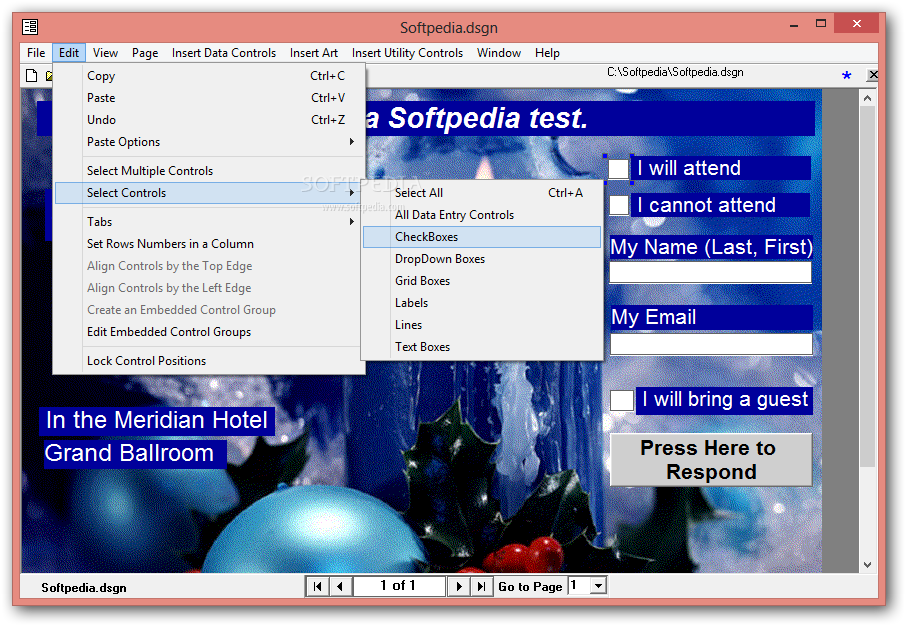Choose Undo from the Edit menu
The image size is (906, 626).
click(209, 120)
